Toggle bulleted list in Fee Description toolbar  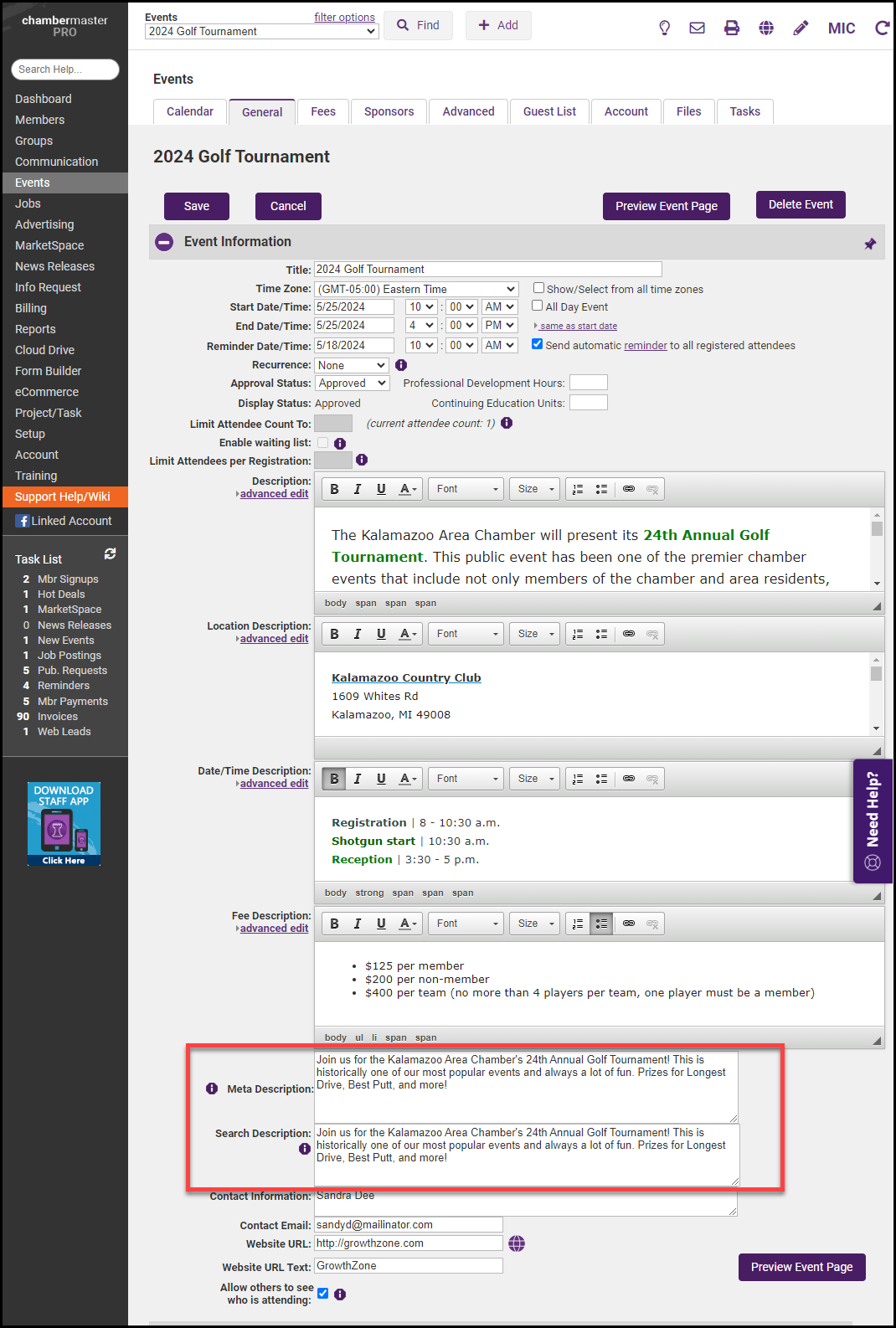[x=601, y=924]
